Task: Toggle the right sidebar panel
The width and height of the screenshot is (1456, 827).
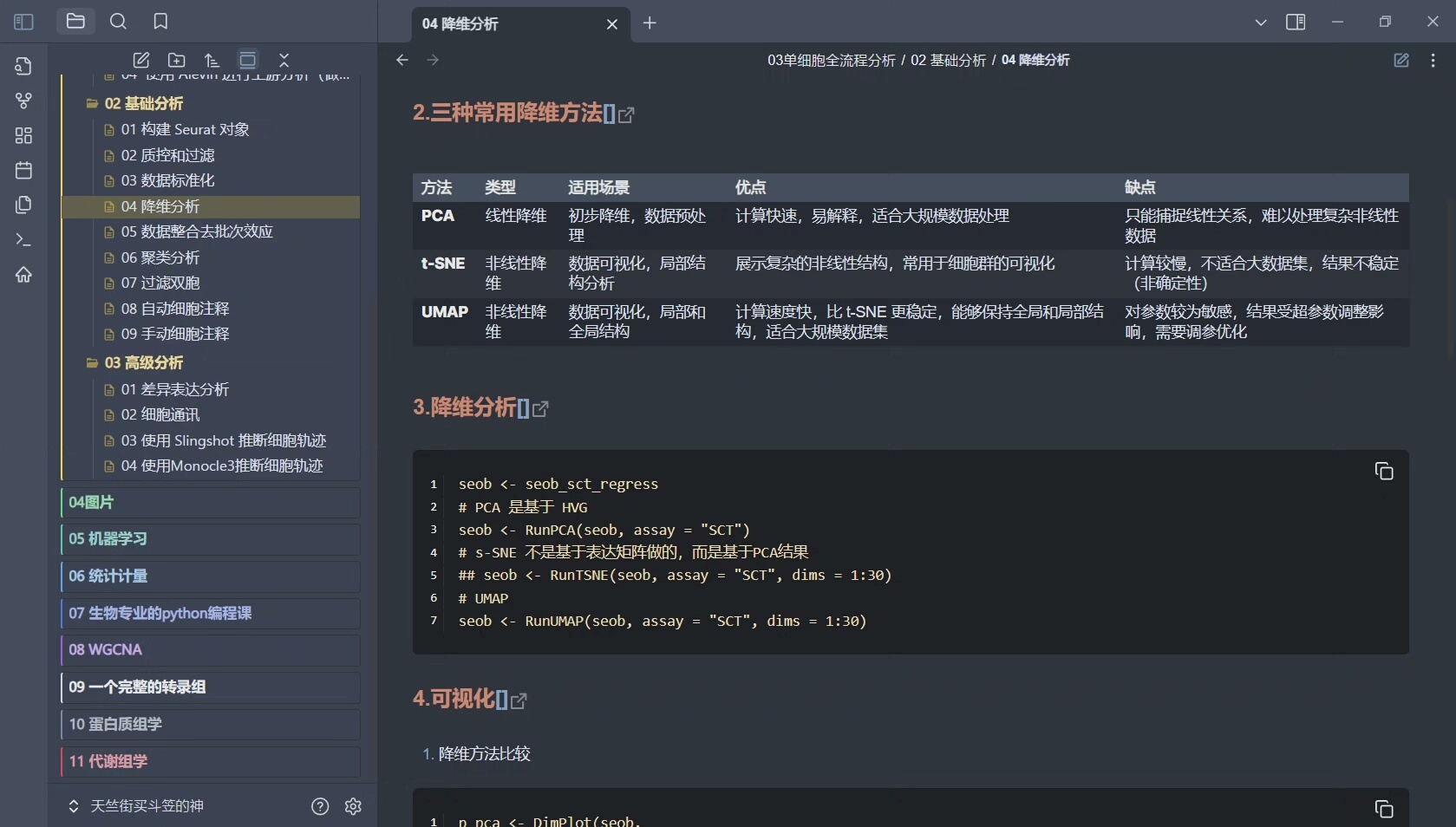Action: (1295, 22)
